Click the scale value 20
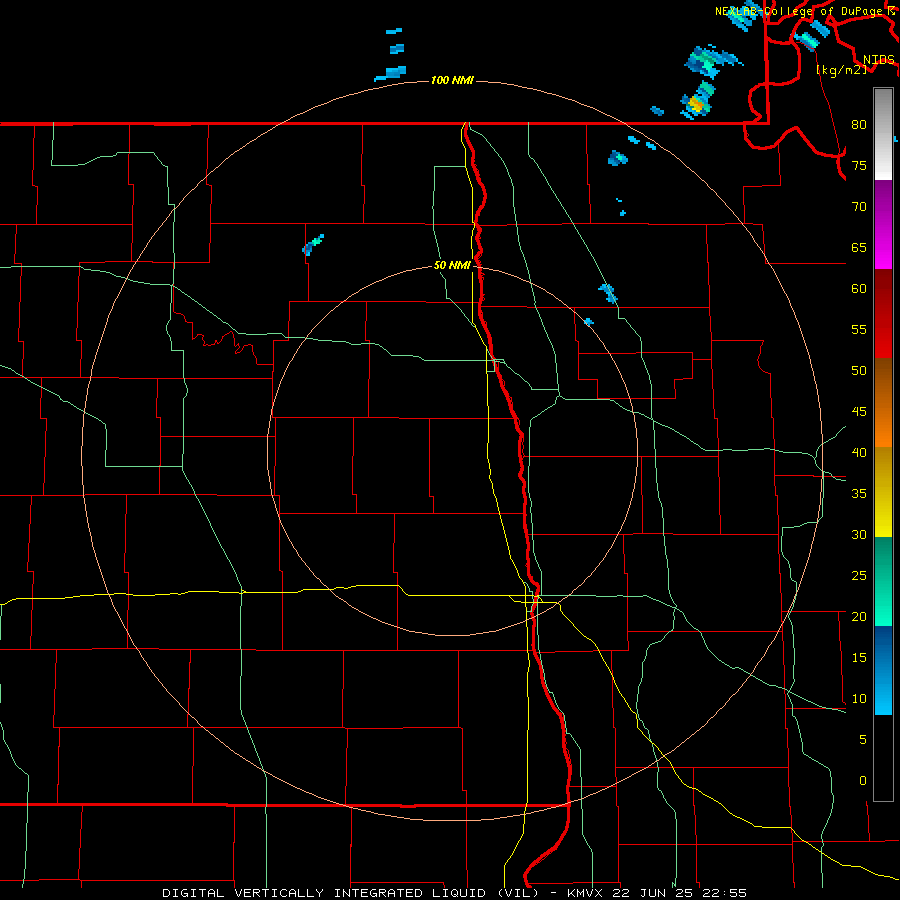The width and height of the screenshot is (900, 900). pyautogui.click(x=859, y=616)
